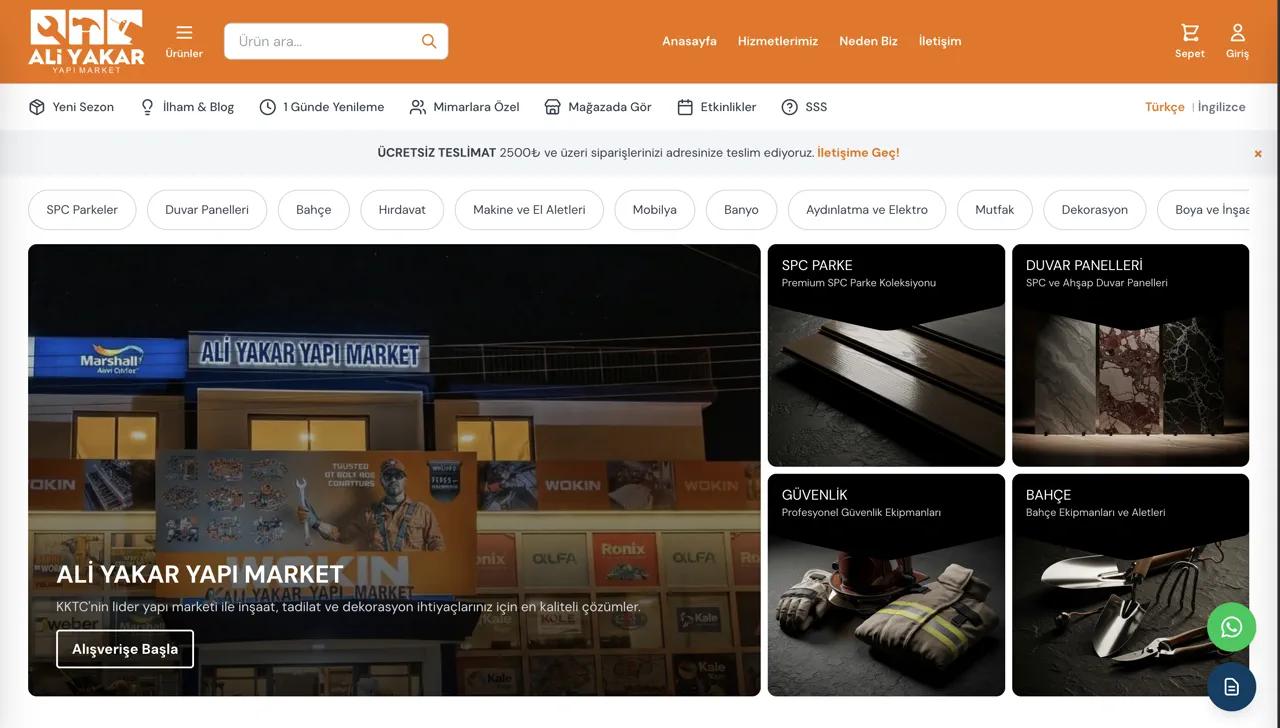The image size is (1280, 728).
Task: Click the Yeni Sezon text link
Action: click(83, 107)
